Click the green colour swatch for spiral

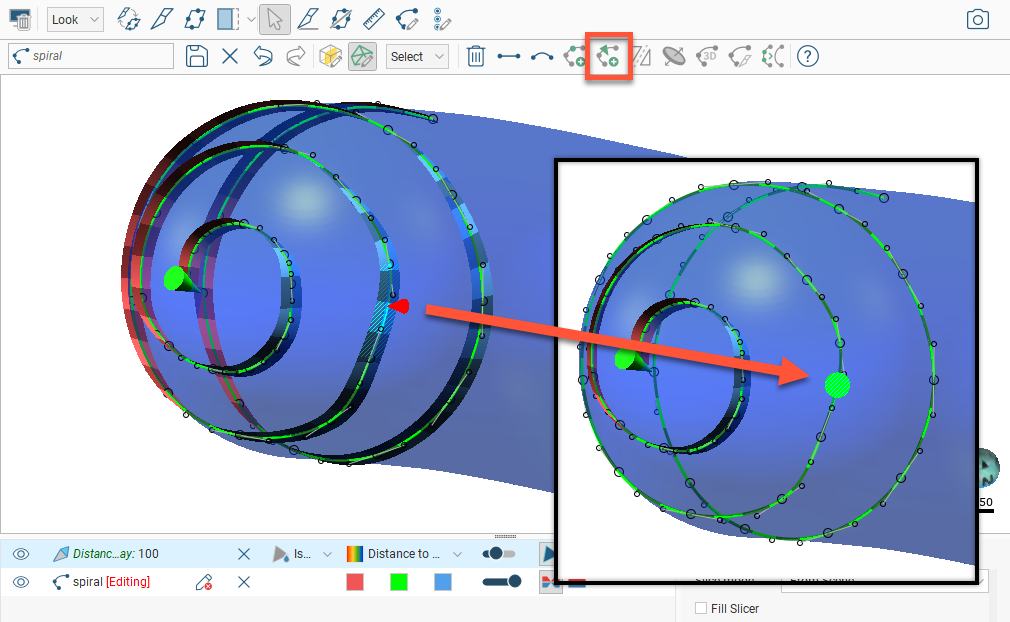pyautogui.click(x=399, y=582)
